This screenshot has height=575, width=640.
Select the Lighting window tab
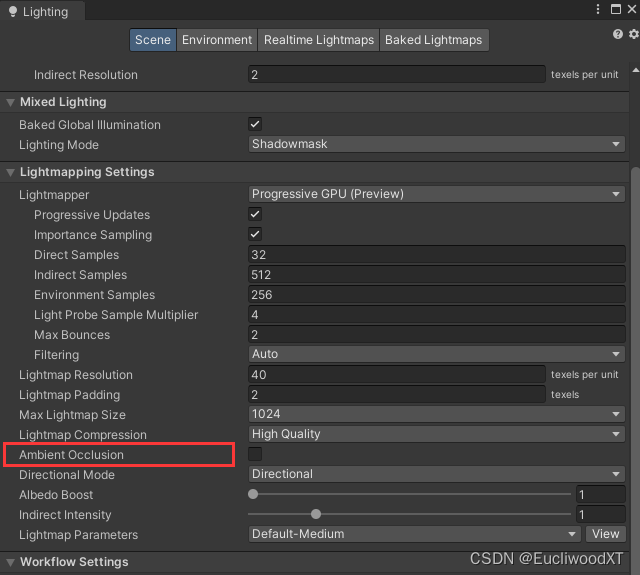point(42,11)
